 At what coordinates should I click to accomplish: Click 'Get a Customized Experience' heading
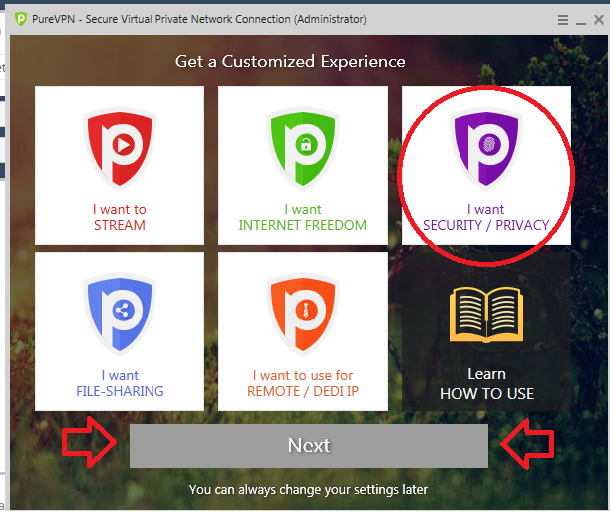coord(290,61)
